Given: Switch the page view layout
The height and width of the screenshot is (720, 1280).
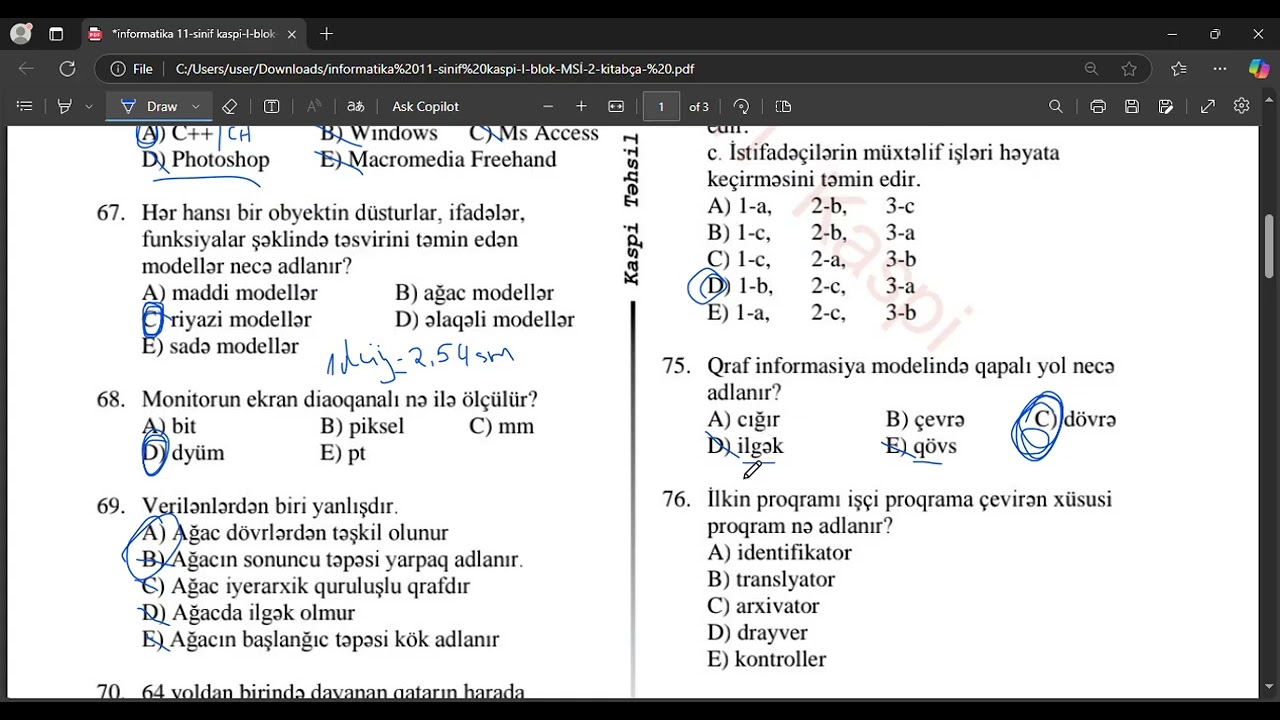Looking at the screenshot, I should point(783,106).
